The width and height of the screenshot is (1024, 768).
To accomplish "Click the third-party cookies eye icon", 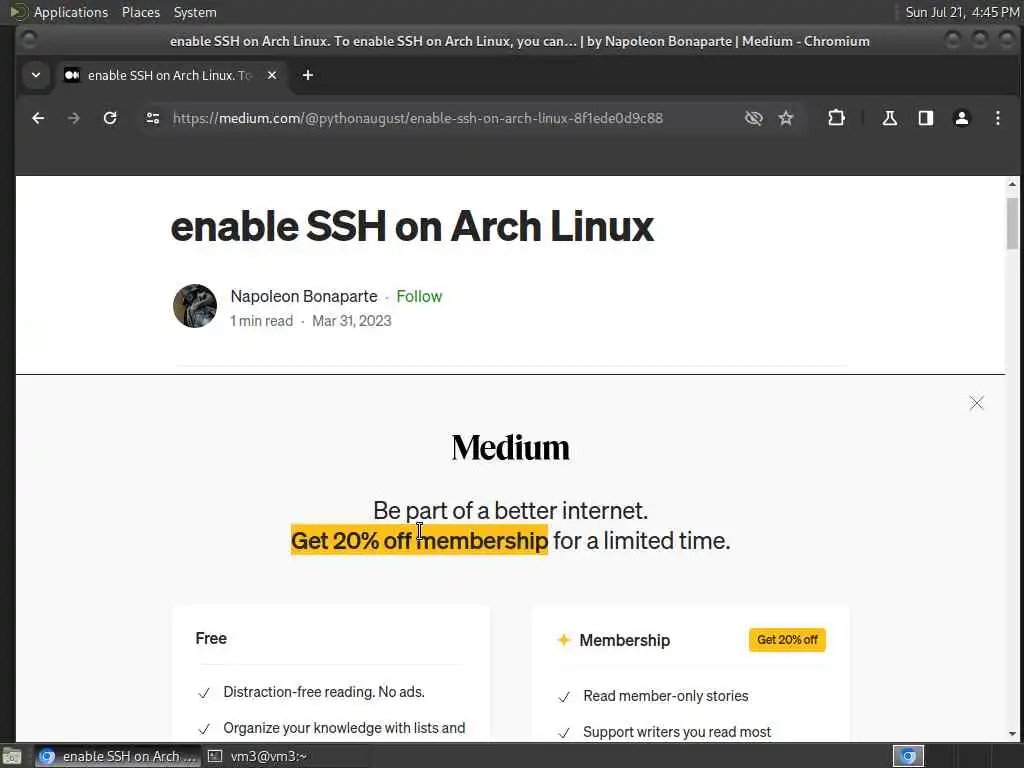I will click(x=754, y=118).
